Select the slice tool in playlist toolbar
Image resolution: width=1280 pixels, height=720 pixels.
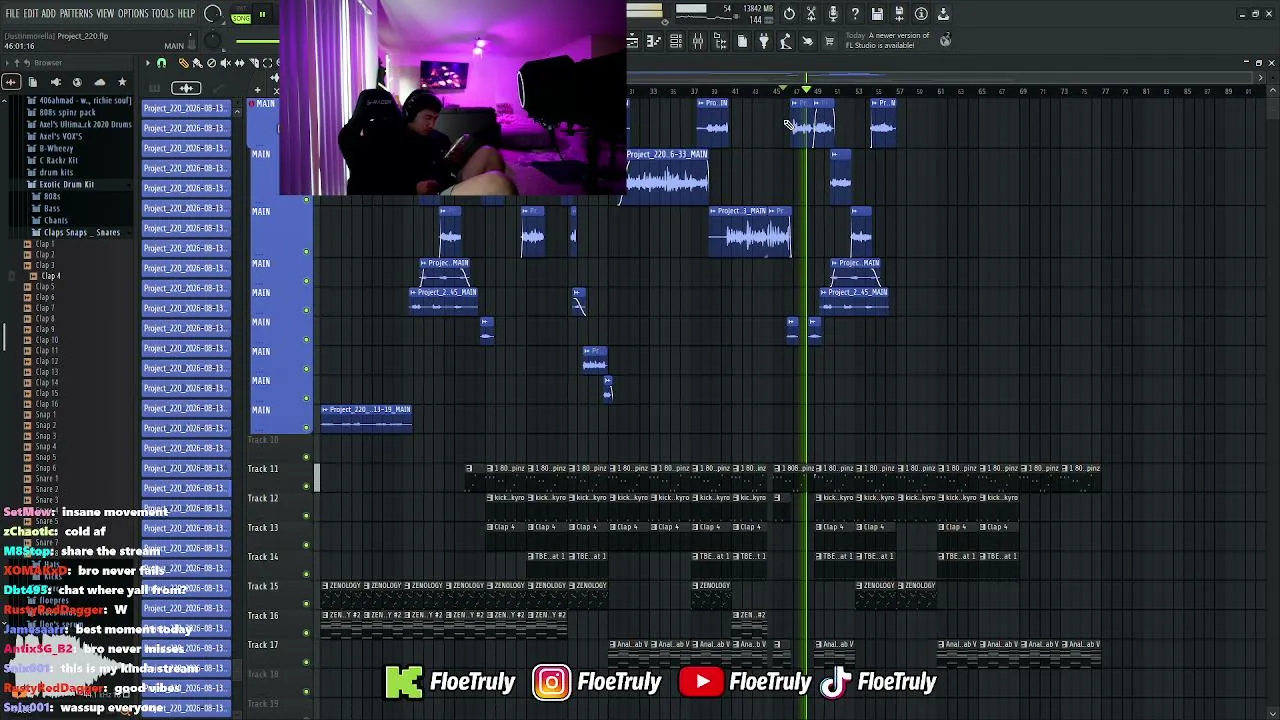point(253,63)
